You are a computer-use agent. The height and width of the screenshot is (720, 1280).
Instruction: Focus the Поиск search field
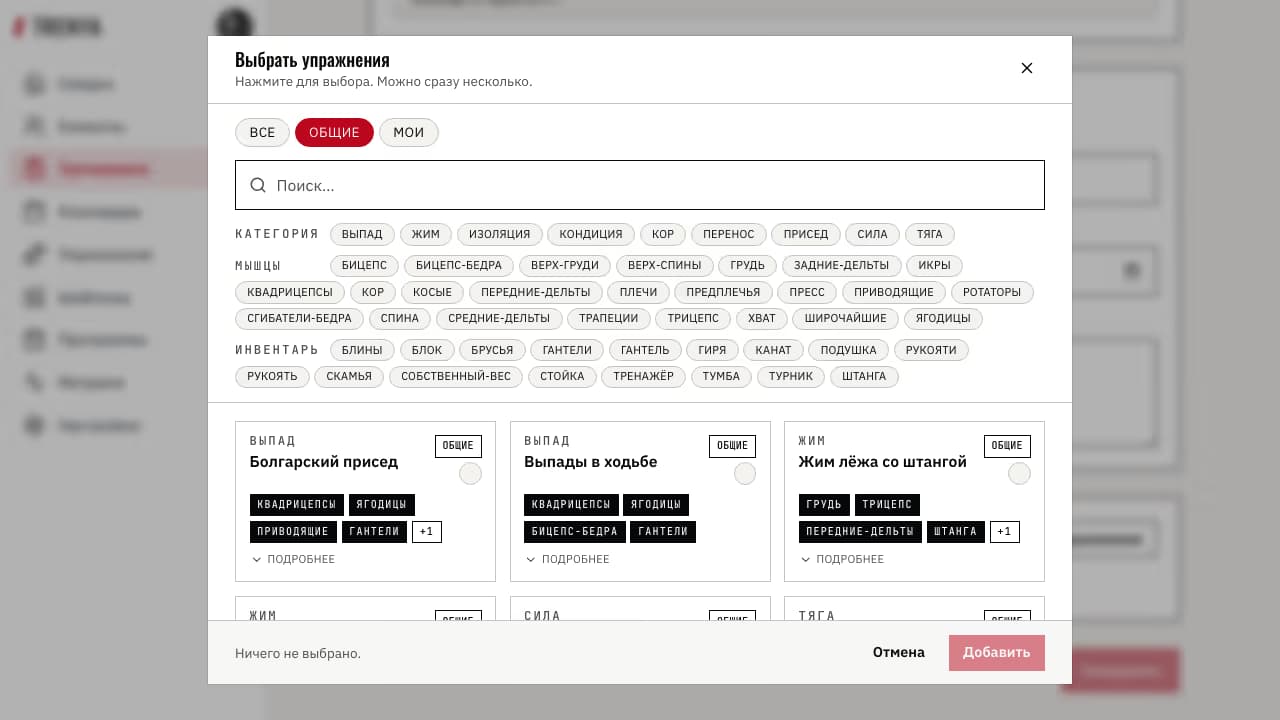click(640, 185)
